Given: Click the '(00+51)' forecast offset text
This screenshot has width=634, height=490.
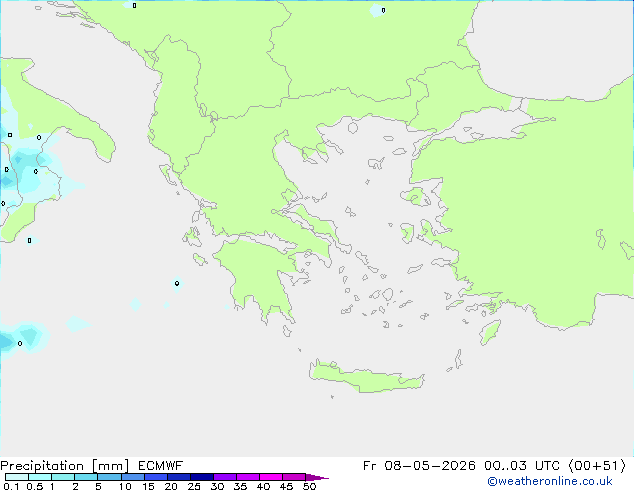Looking at the screenshot, I should click(x=597, y=466).
